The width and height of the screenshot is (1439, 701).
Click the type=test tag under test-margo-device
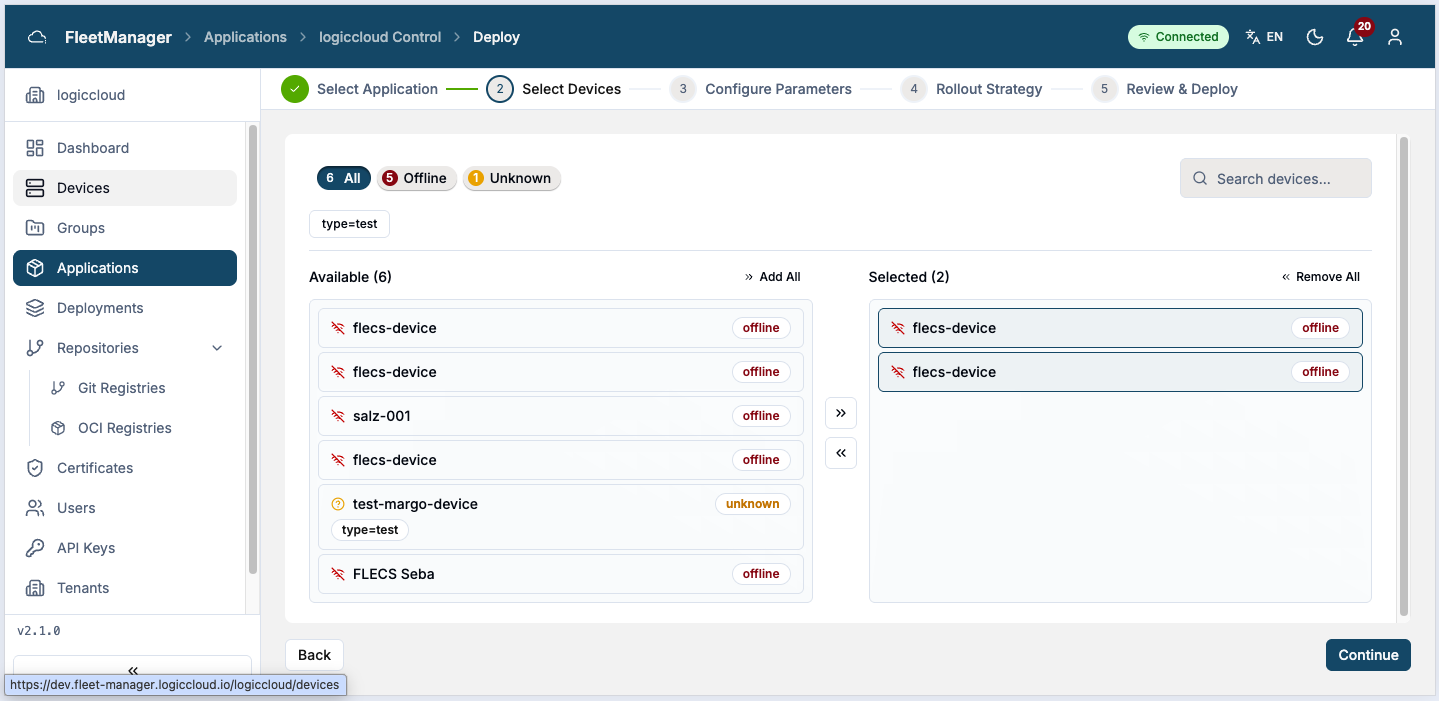(x=370, y=530)
